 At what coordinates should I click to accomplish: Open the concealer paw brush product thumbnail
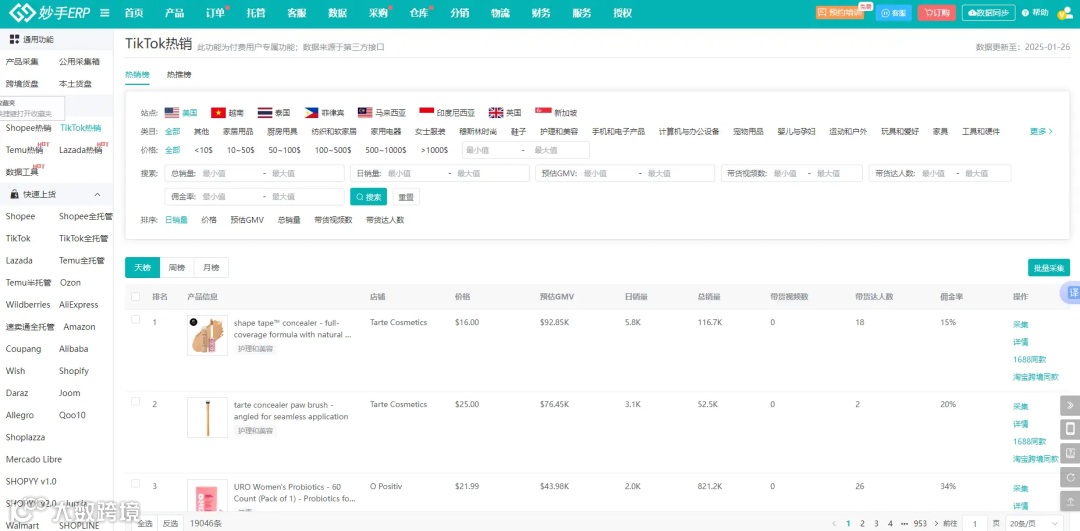[207, 417]
